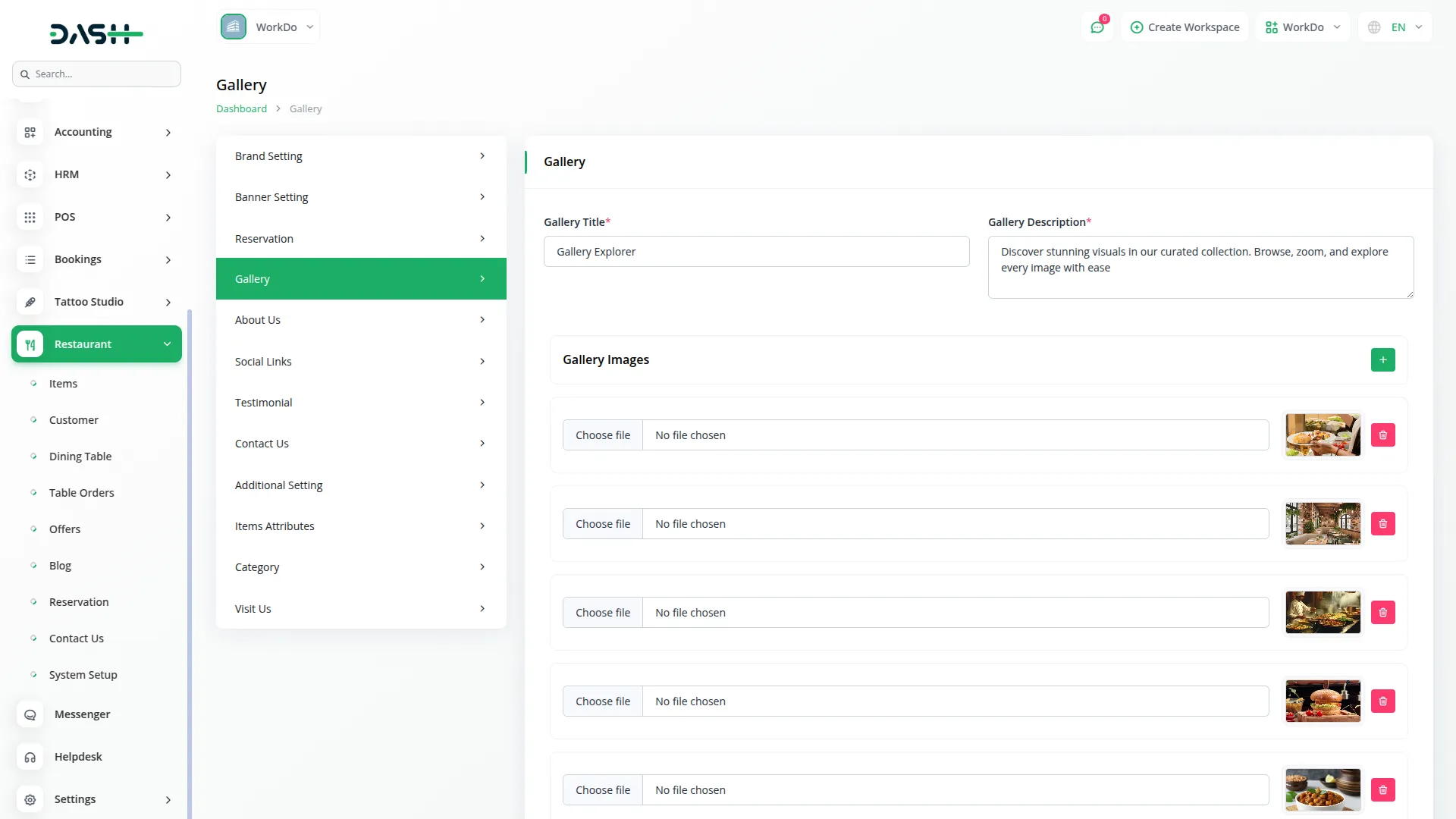Collapse the Restaurant section chevron
This screenshot has height=819, width=1456.
pos(167,344)
